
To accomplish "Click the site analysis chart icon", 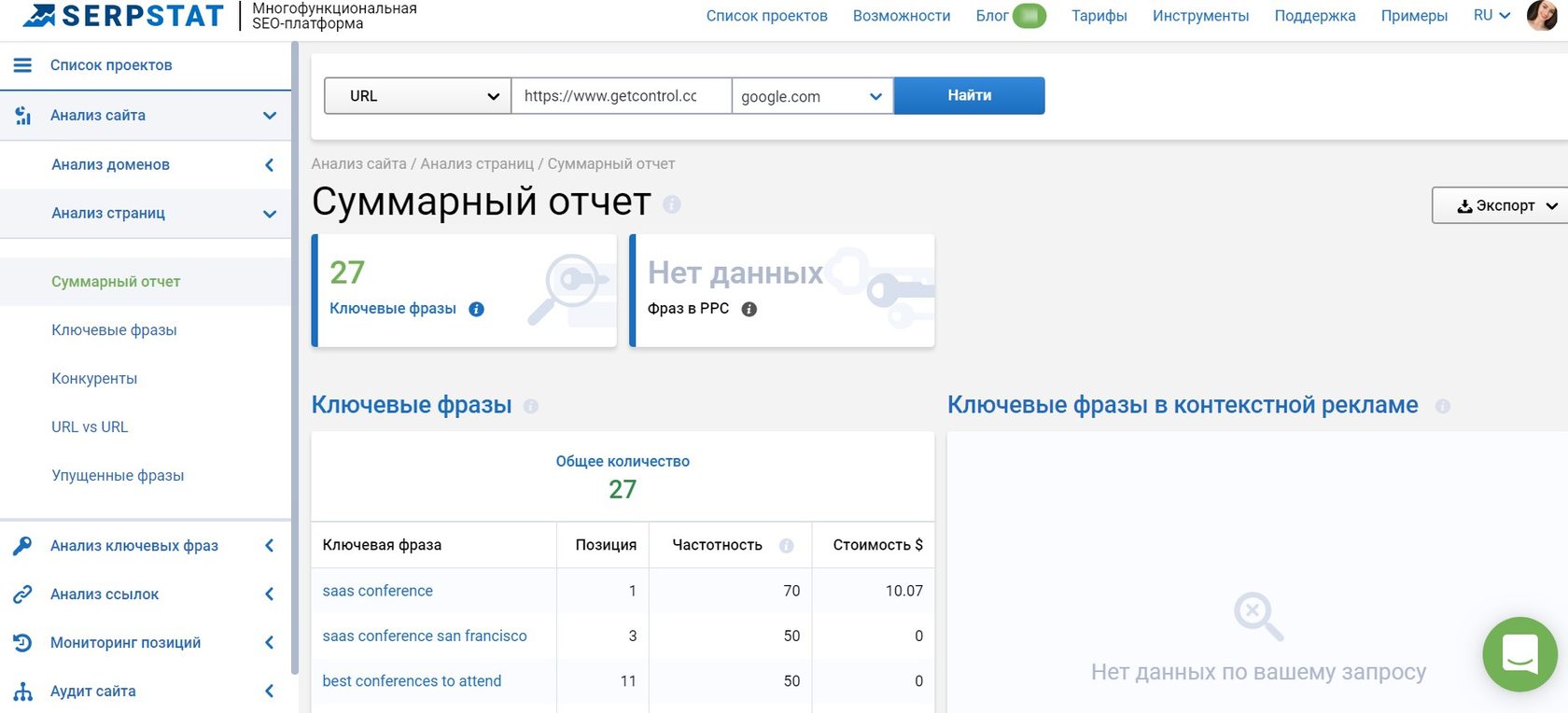I will 23,116.
